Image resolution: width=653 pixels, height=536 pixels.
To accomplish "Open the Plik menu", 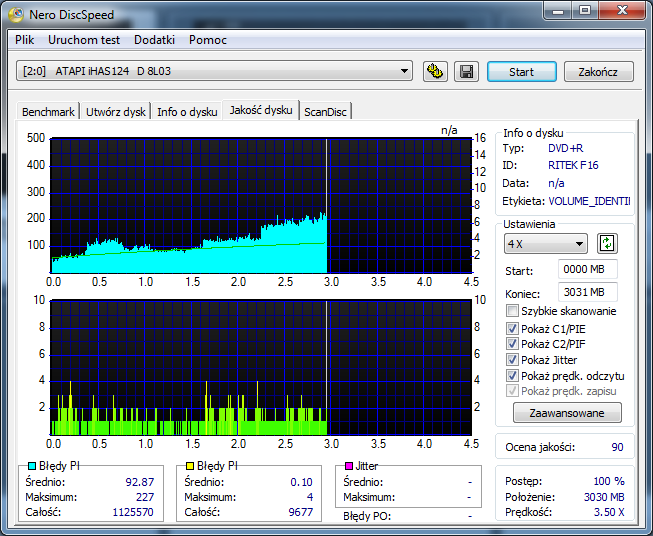I will 25,40.
